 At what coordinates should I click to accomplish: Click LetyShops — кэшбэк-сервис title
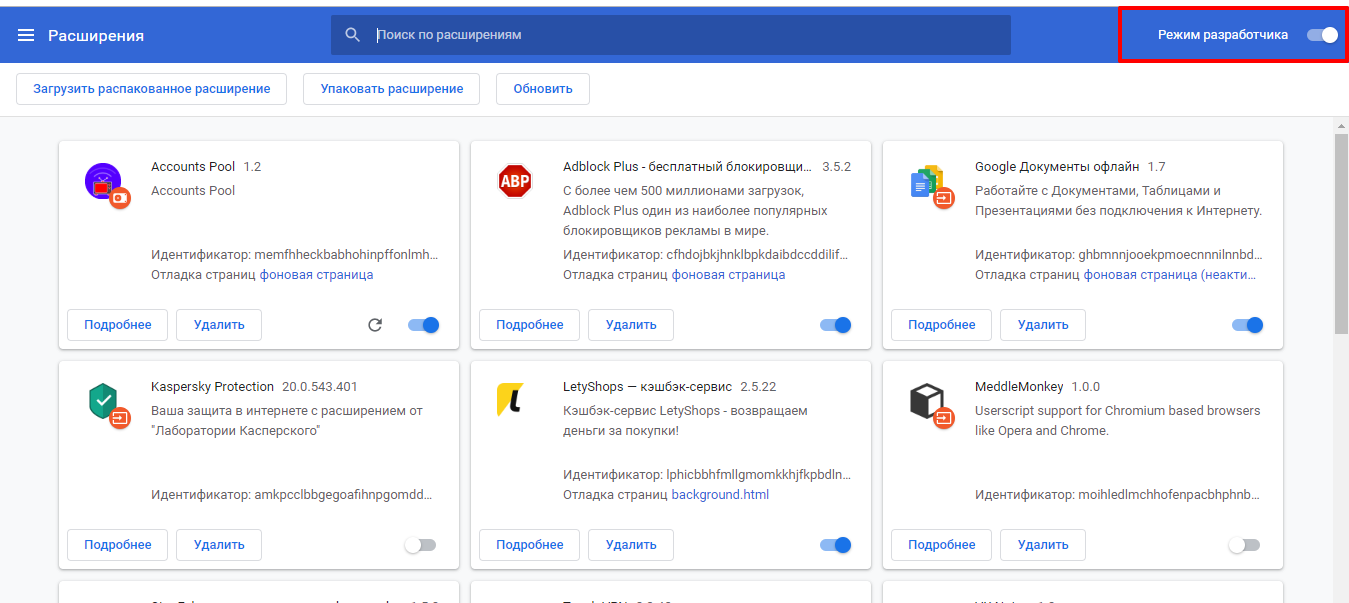(x=647, y=386)
